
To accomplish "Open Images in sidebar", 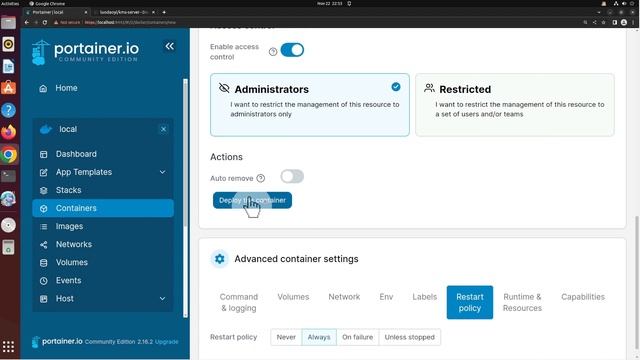I will point(69,227).
